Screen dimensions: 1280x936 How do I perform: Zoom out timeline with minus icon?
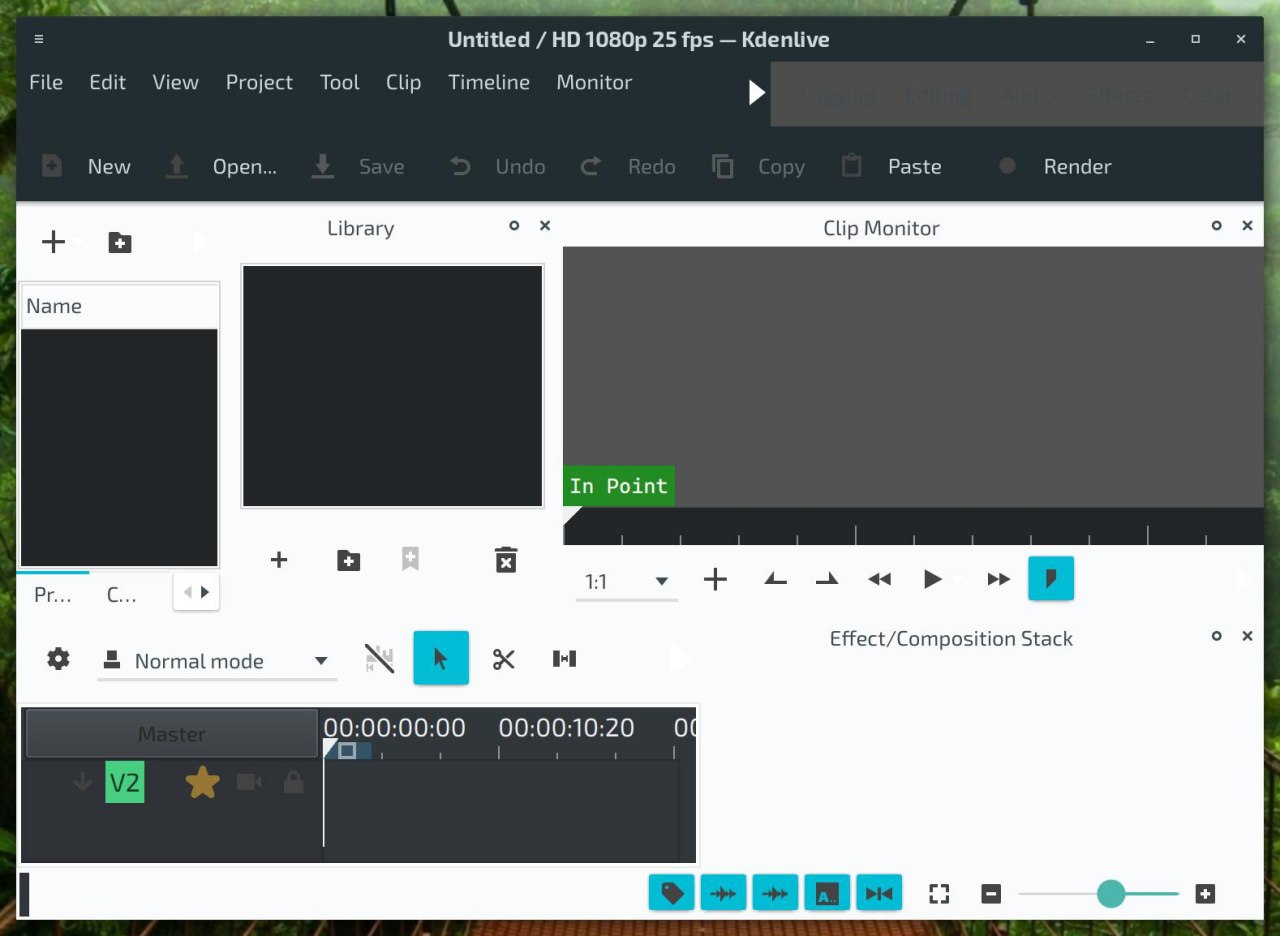pyautogui.click(x=991, y=894)
